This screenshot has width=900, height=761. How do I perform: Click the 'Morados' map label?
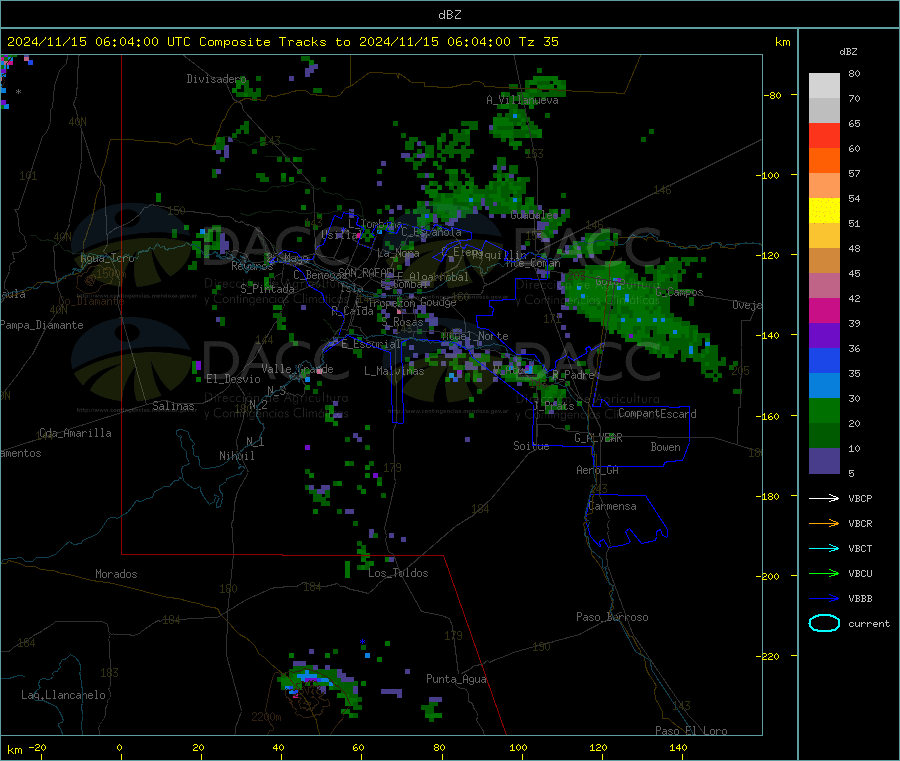(x=116, y=574)
